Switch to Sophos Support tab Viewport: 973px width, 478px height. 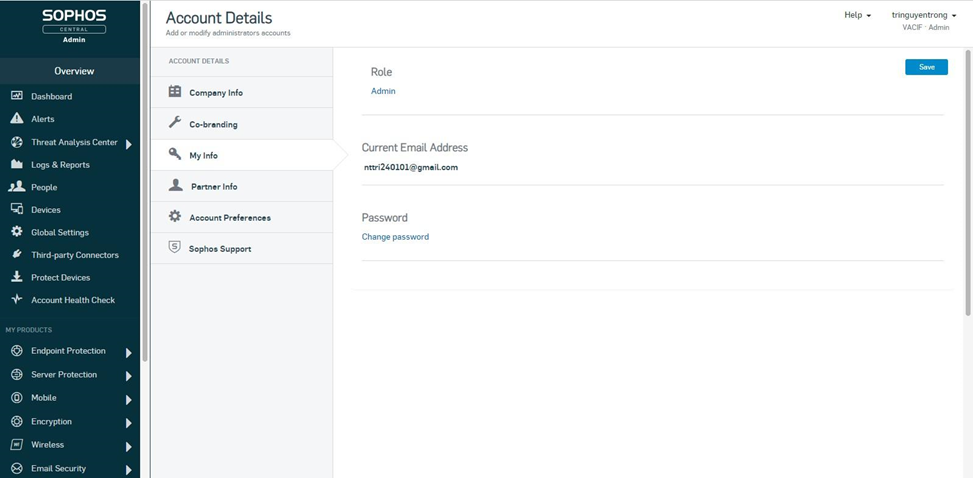point(242,248)
